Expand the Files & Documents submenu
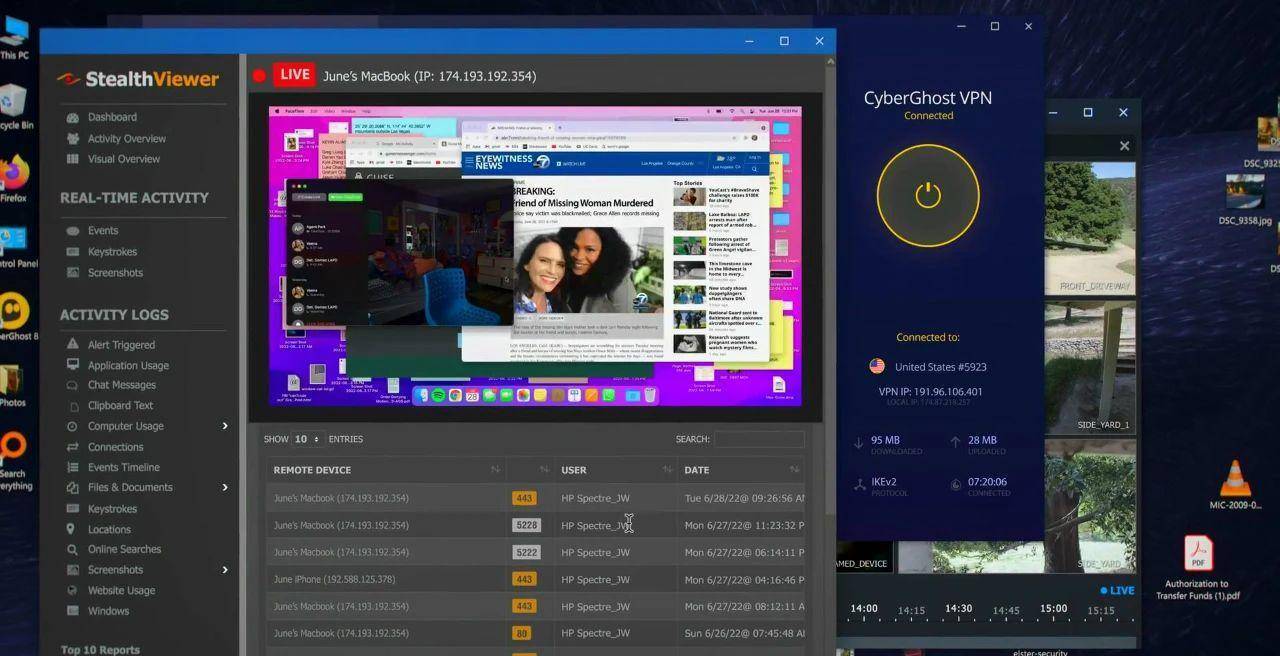The width and height of the screenshot is (1280, 656). pos(225,487)
